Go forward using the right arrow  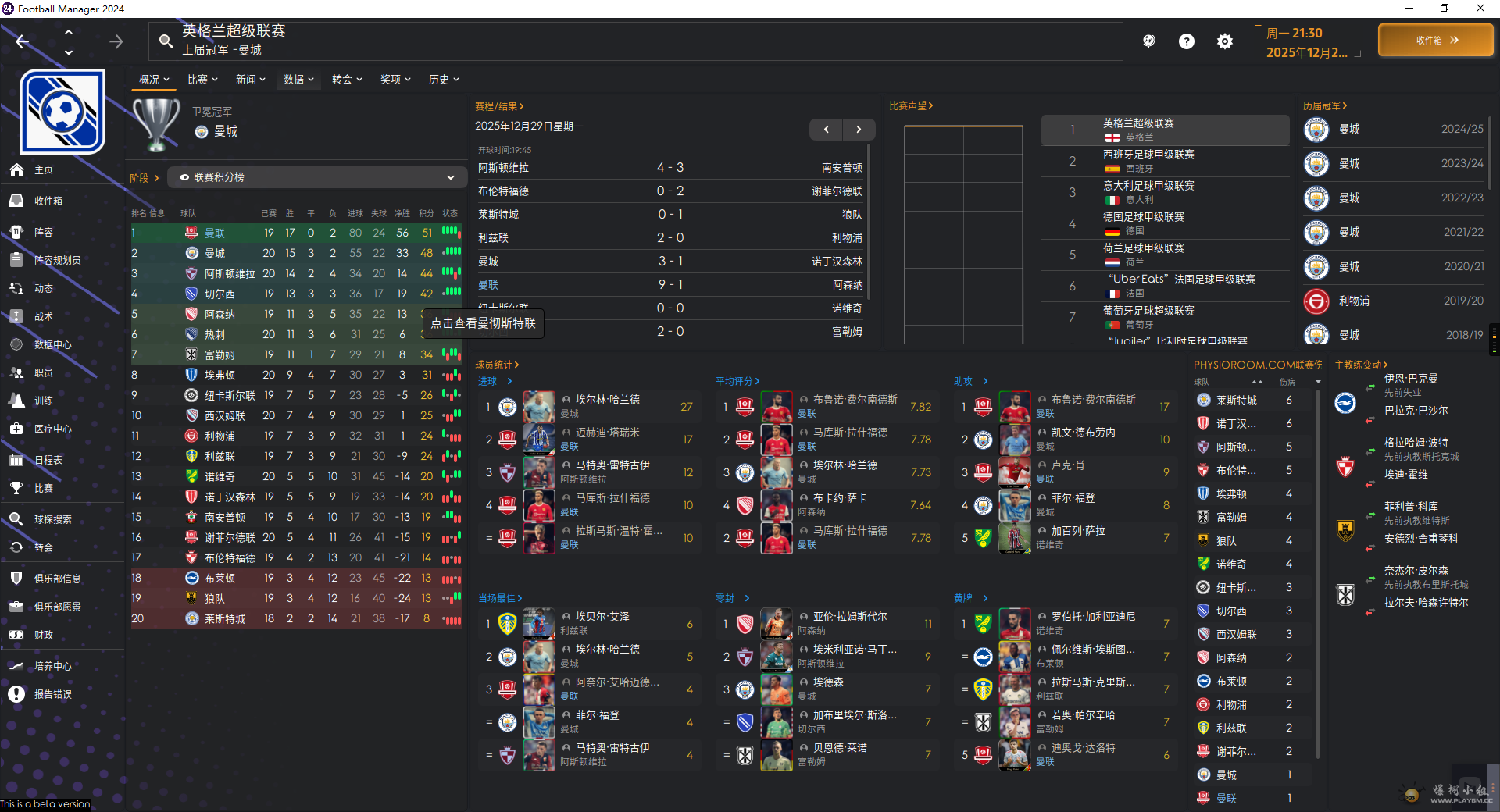click(x=116, y=41)
